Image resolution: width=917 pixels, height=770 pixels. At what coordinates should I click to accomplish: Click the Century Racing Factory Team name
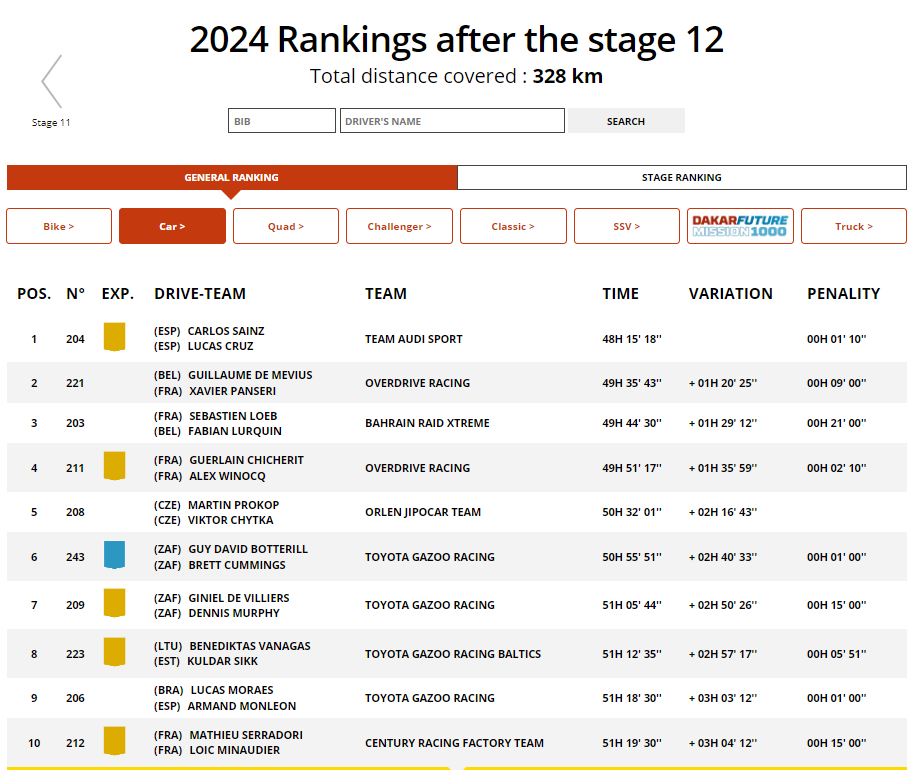454,743
